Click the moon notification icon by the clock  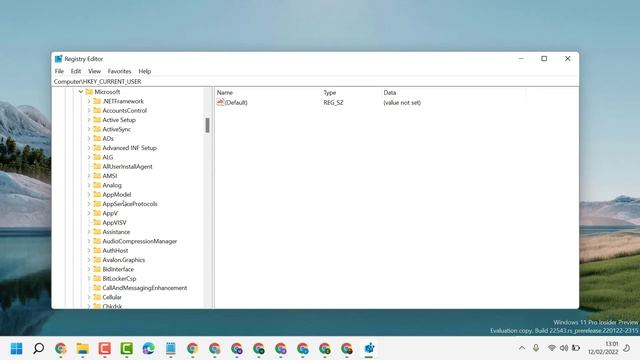pyautogui.click(x=627, y=348)
